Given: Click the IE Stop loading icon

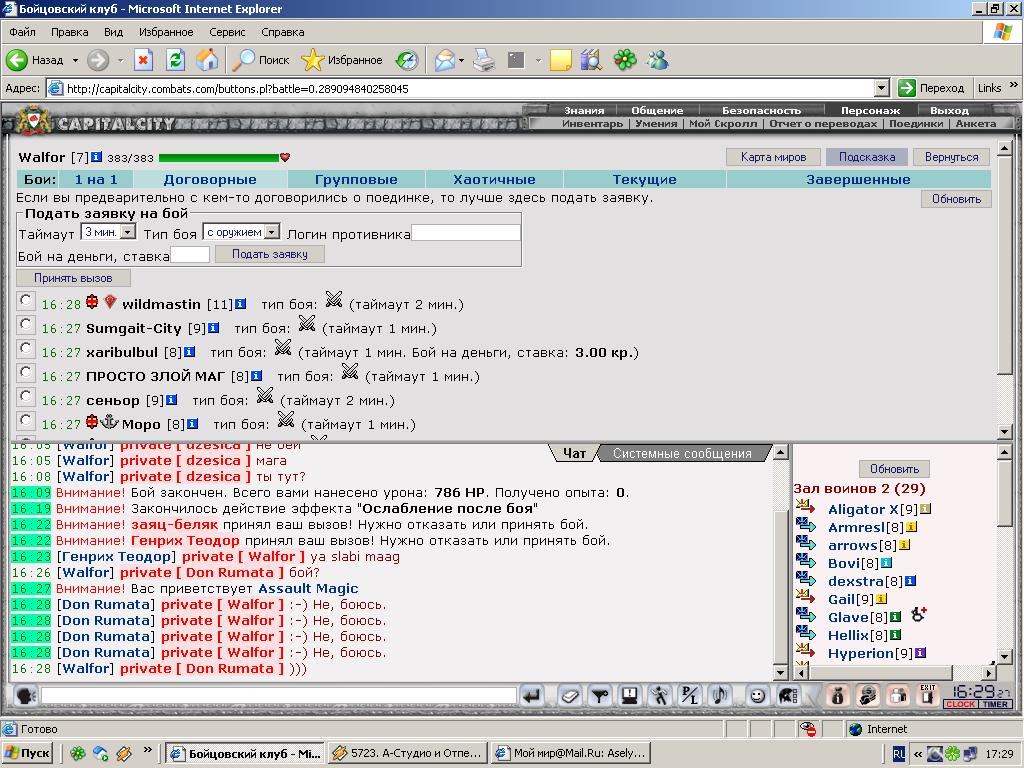Looking at the screenshot, I should click(x=143, y=60).
